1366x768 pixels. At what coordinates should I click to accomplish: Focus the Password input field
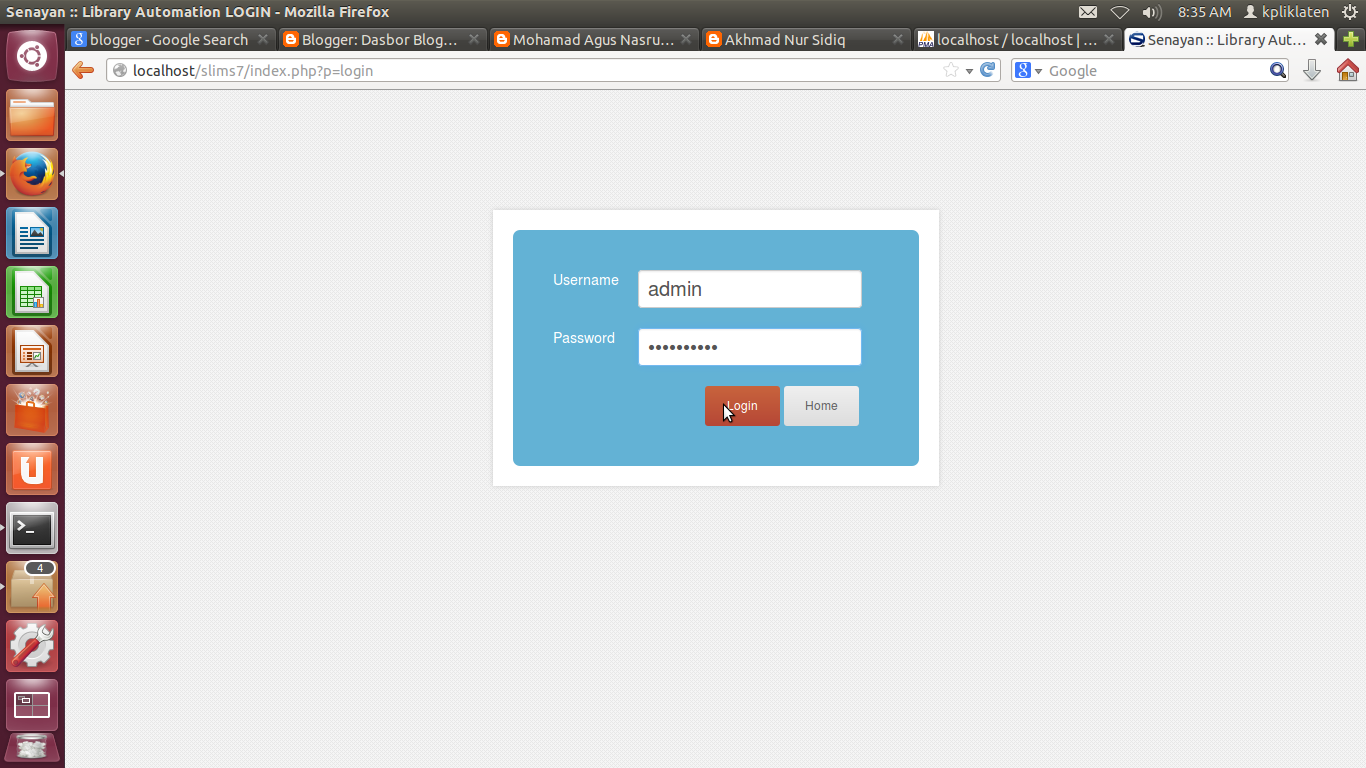pos(750,347)
